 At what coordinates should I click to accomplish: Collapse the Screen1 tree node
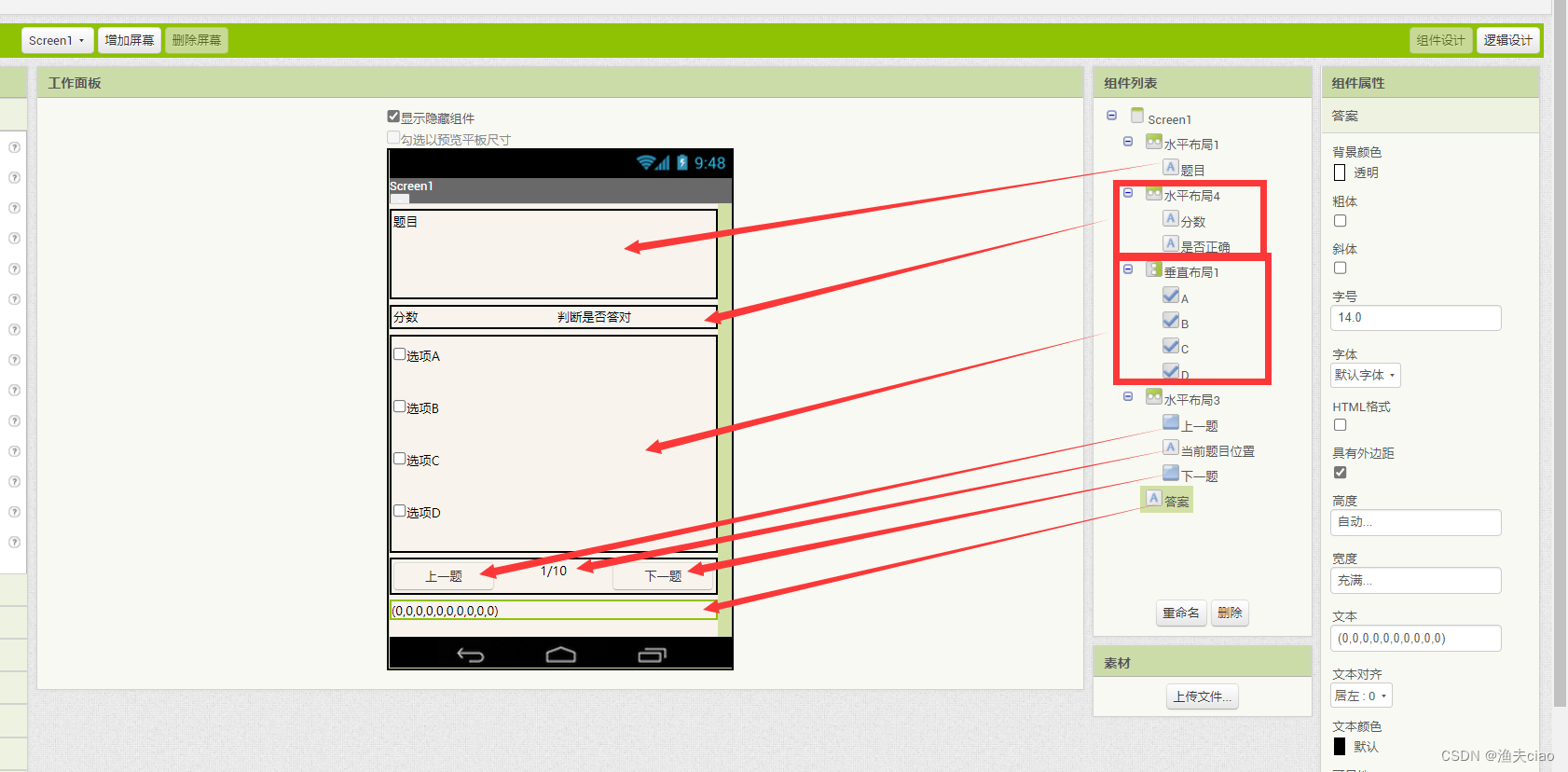pos(1111,116)
